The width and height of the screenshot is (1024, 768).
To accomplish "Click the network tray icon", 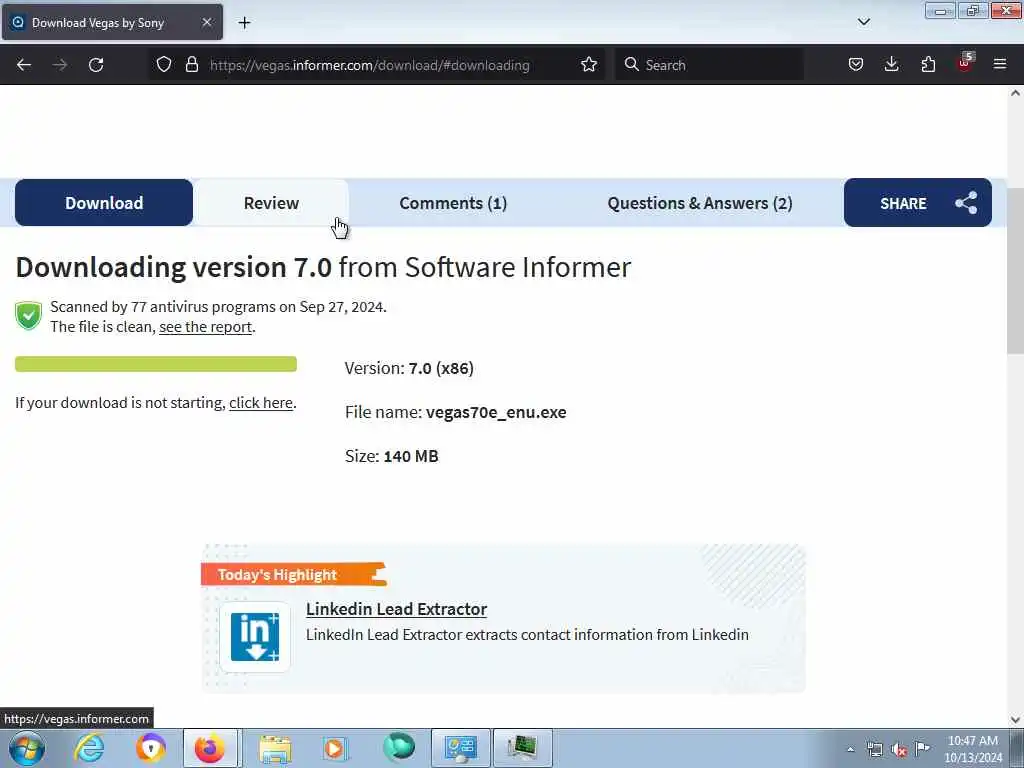I will tap(874, 750).
